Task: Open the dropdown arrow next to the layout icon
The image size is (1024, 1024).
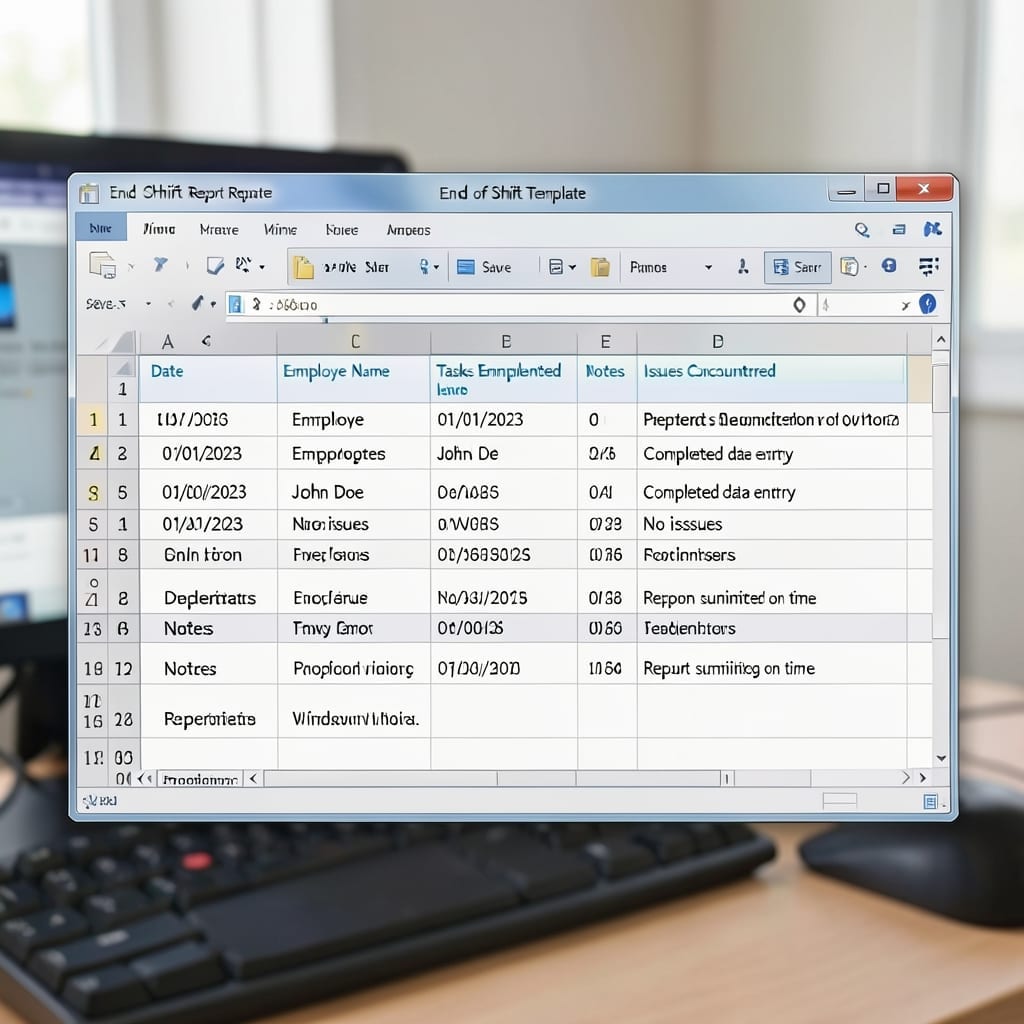Action: (x=573, y=267)
